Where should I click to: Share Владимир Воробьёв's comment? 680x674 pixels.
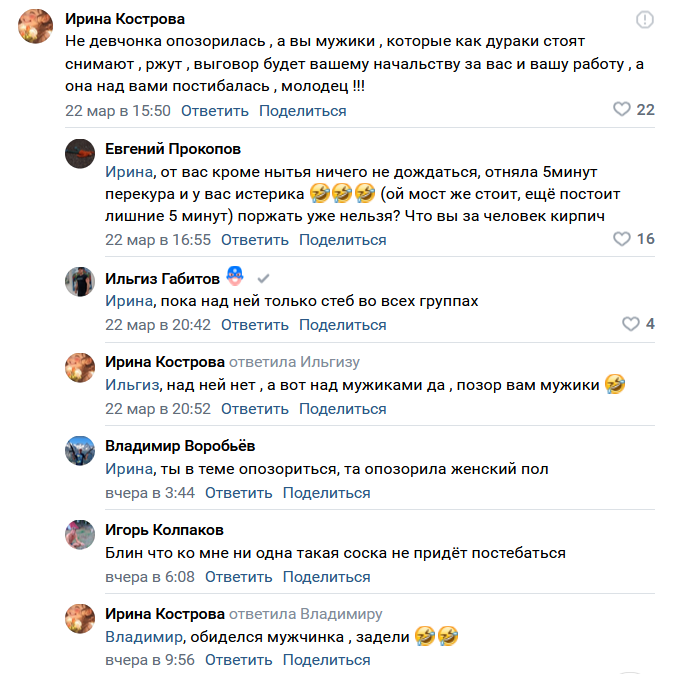[326, 492]
